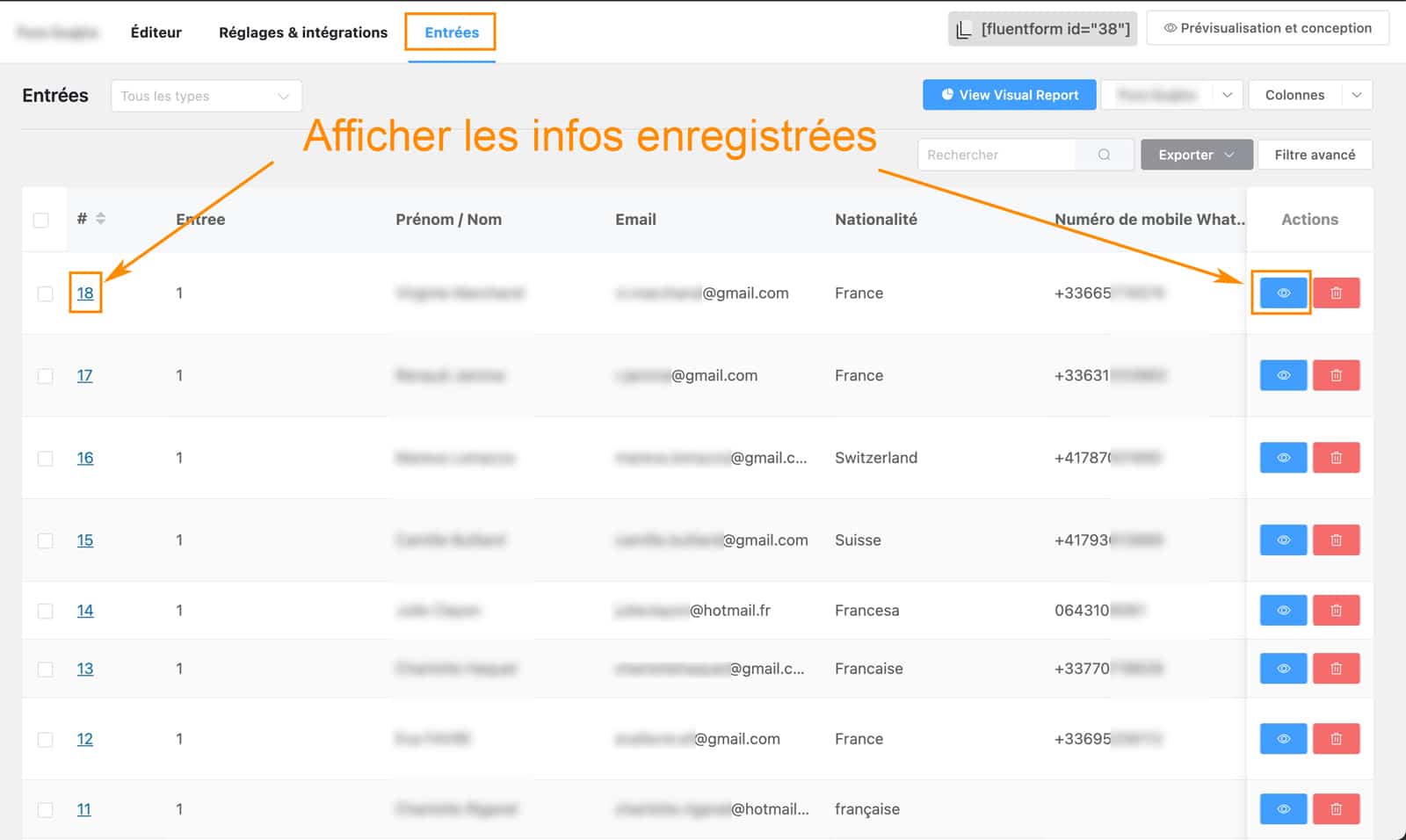Click the search magnifier icon
Image resolution: width=1406 pixels, height=840 pixels.
1104,154
